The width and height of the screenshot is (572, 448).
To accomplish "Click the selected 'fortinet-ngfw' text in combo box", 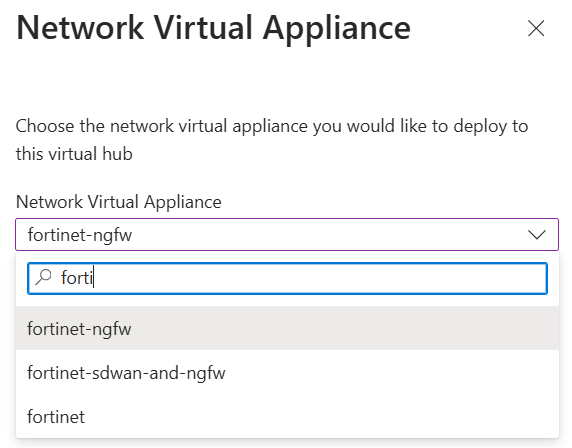I will (x=80, y=235).
